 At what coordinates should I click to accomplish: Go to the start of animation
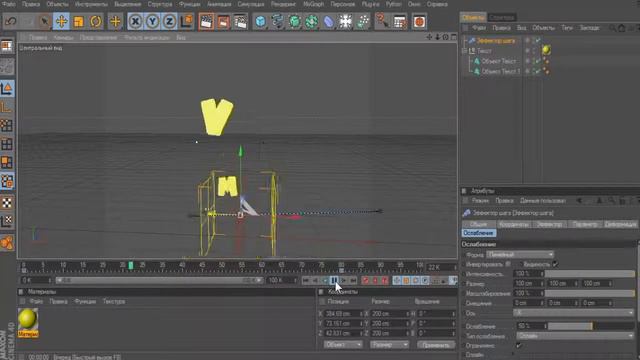coord(305,280)
